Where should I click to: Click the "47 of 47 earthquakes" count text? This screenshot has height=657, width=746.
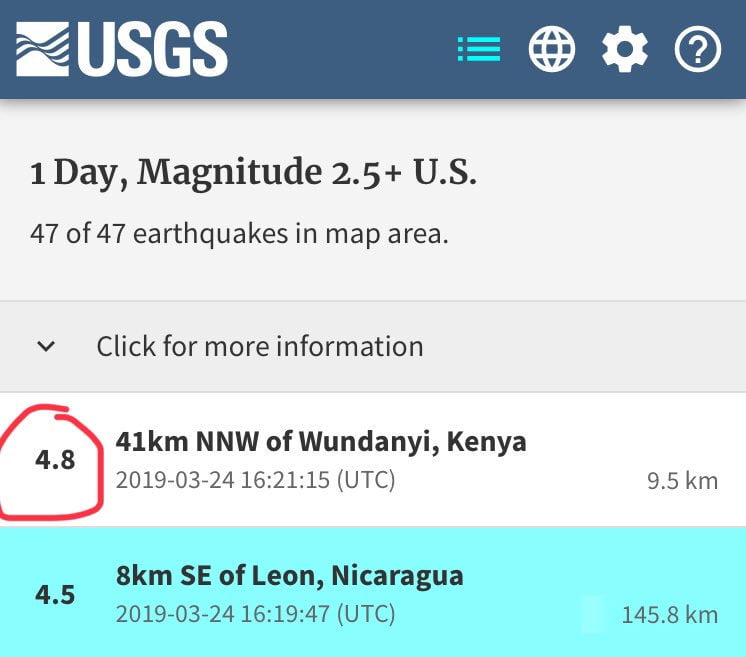click(240, 235)
